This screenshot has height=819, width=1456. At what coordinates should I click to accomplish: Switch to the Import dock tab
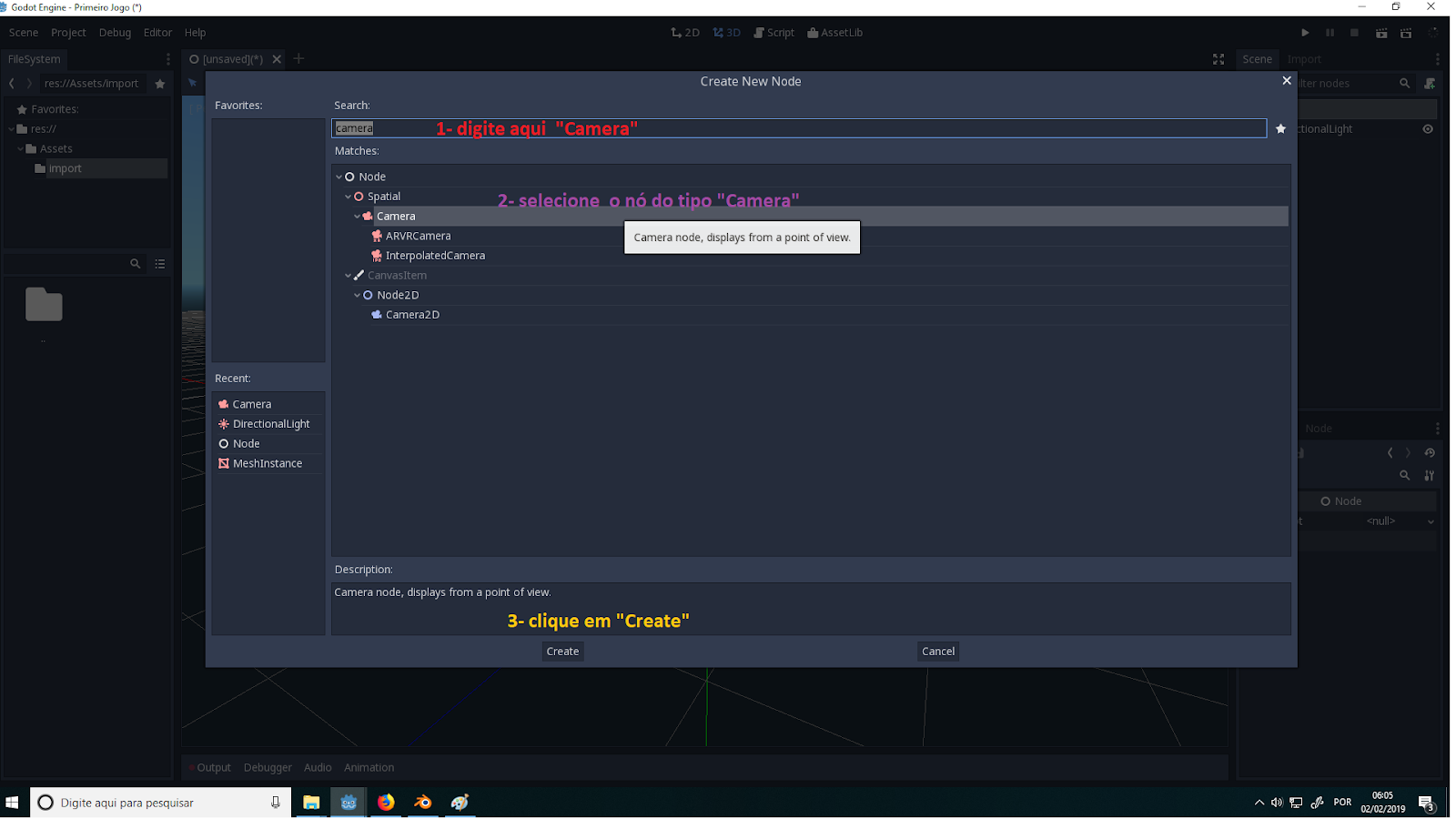coord(1304,59)
